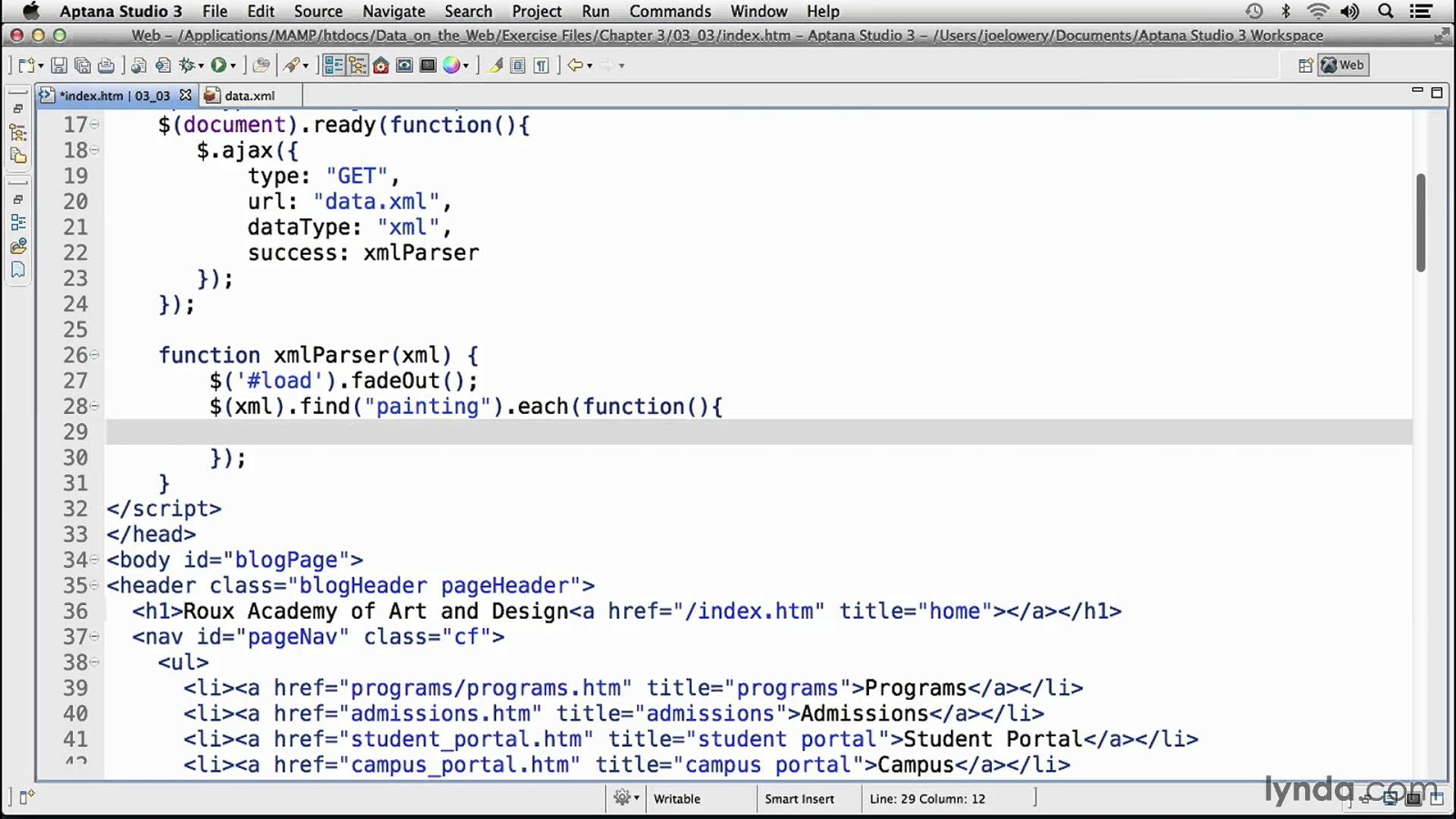This screenshot has width=1456, height=819.
Task: Open the File menu
Action: [215, 11]
